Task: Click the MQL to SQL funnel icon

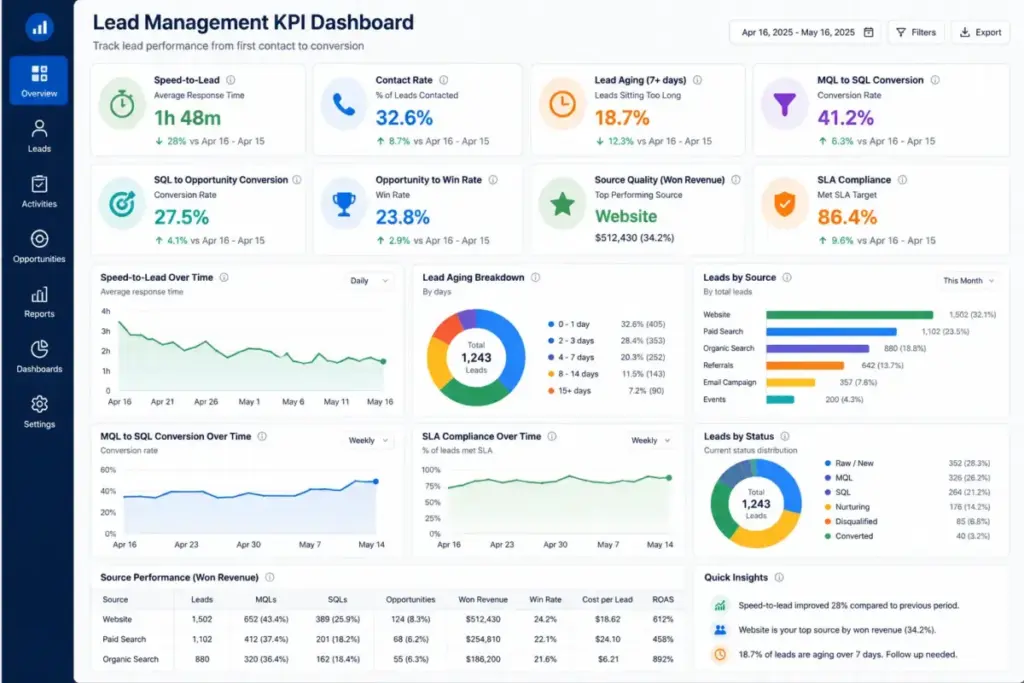Action: click(x=784, y=104)
